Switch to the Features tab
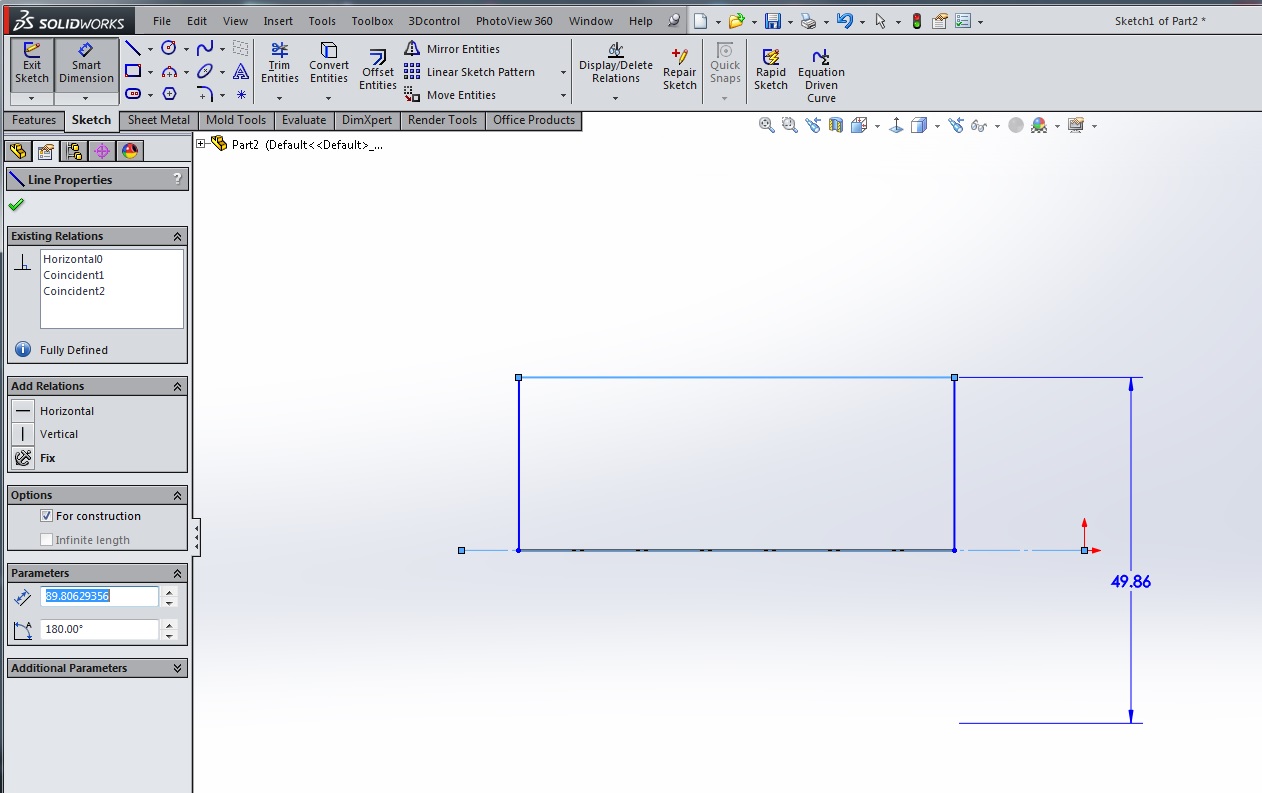 [x=33, y=120]
